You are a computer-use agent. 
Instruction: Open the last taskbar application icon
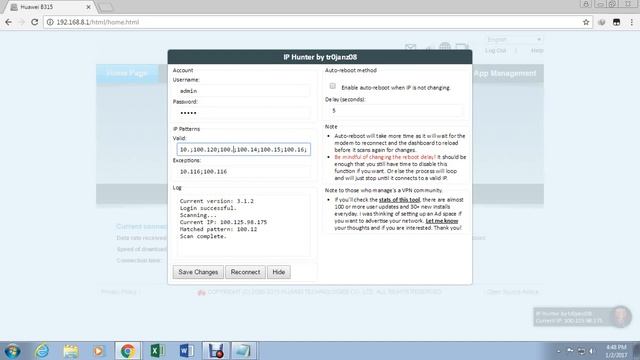(x=244, y=351)
